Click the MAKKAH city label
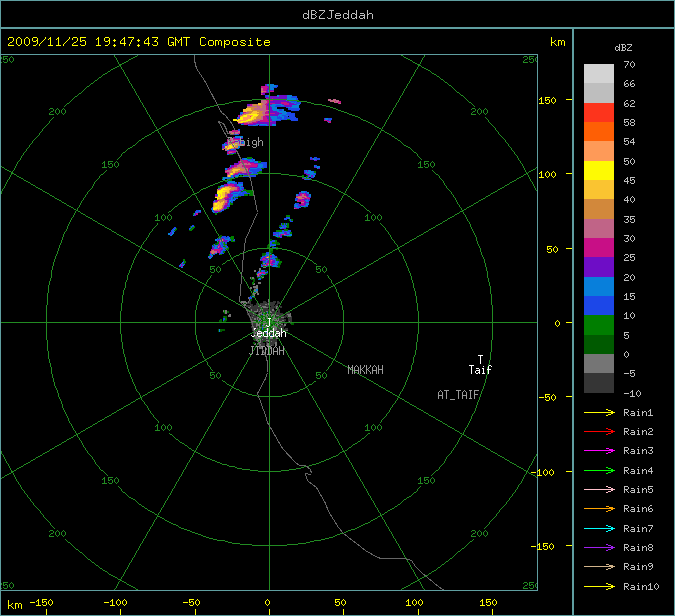 pyautogui.click(x=365, y=370)
